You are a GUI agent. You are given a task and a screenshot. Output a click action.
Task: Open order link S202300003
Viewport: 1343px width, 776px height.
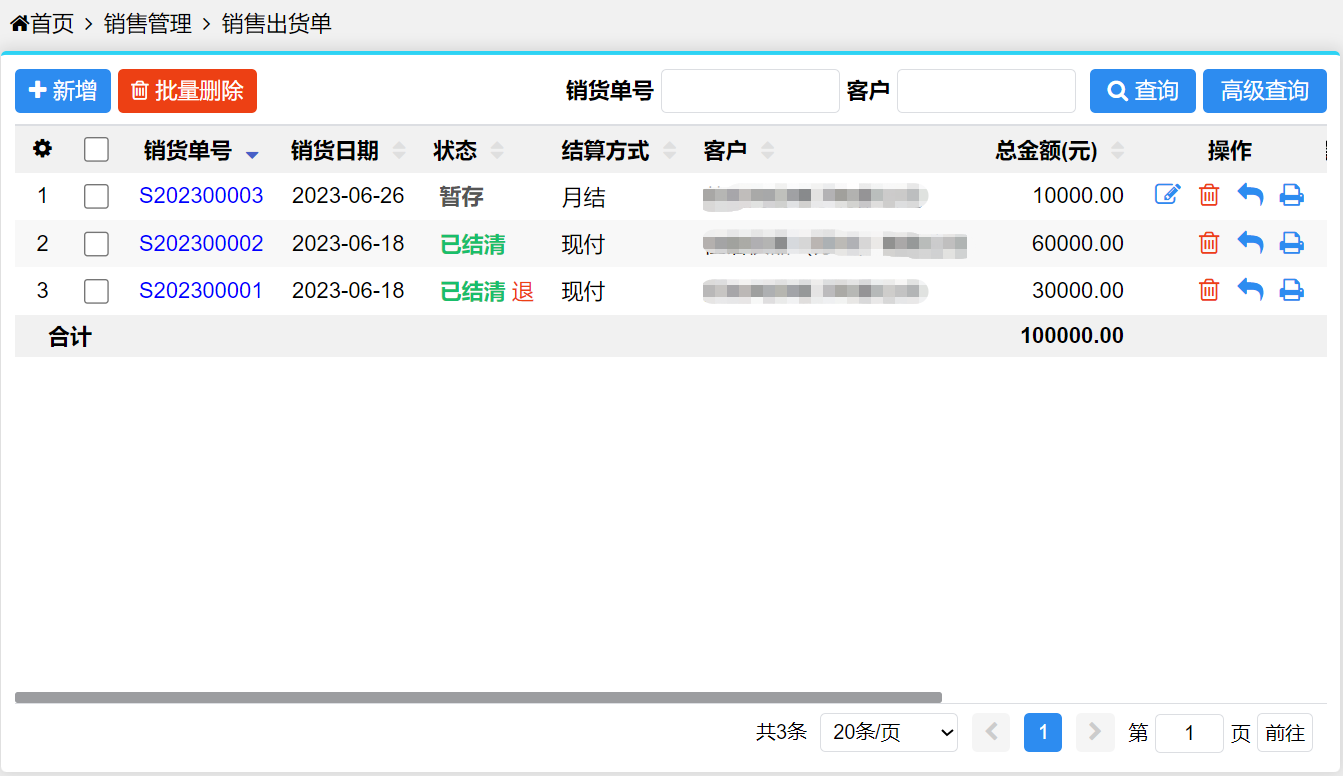click(201, 195)
